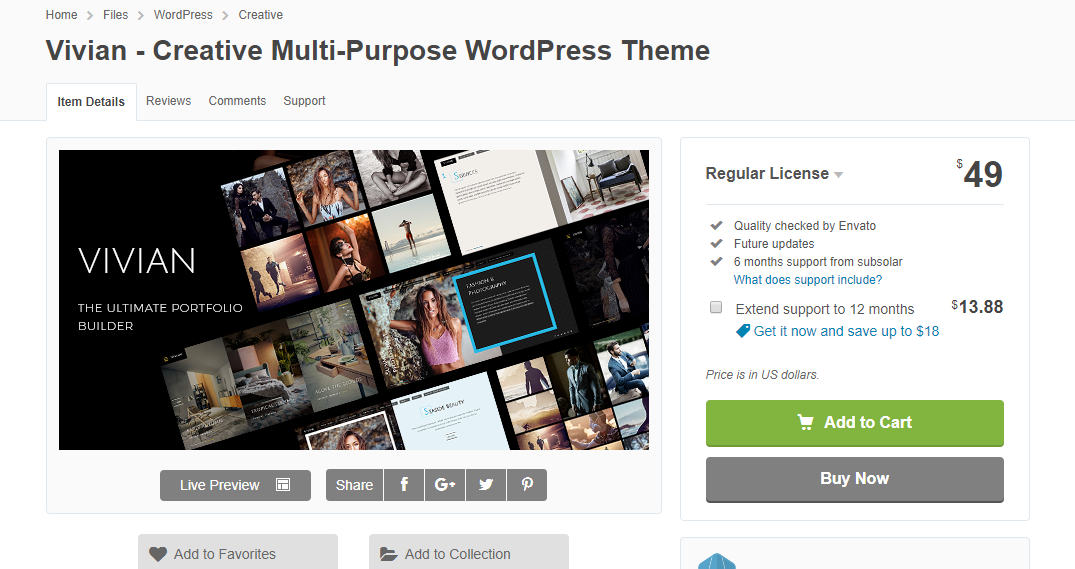
Task: Add the theme to cart
Action: (x=855, y=423)
